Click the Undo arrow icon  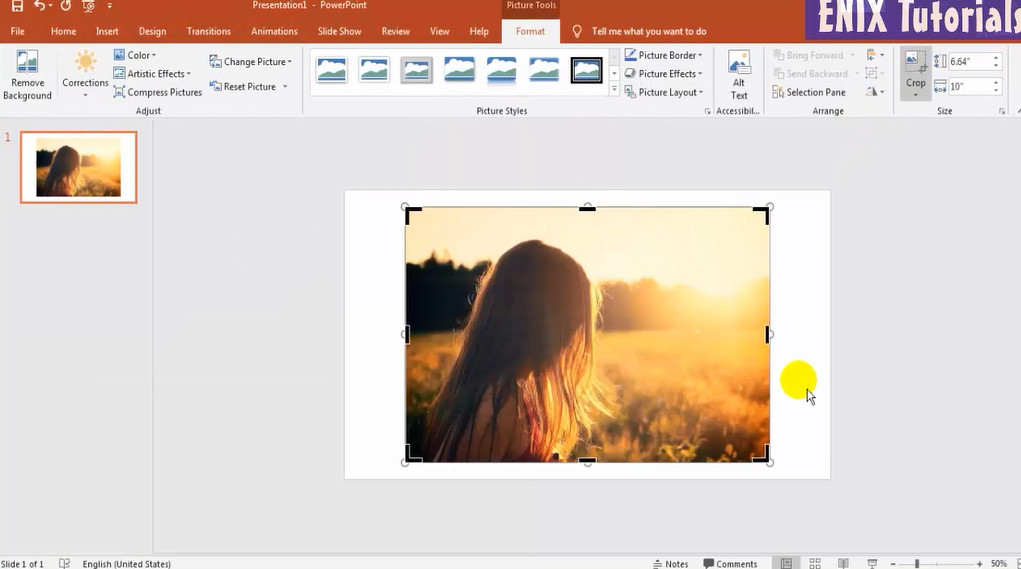tap(41, 6)
